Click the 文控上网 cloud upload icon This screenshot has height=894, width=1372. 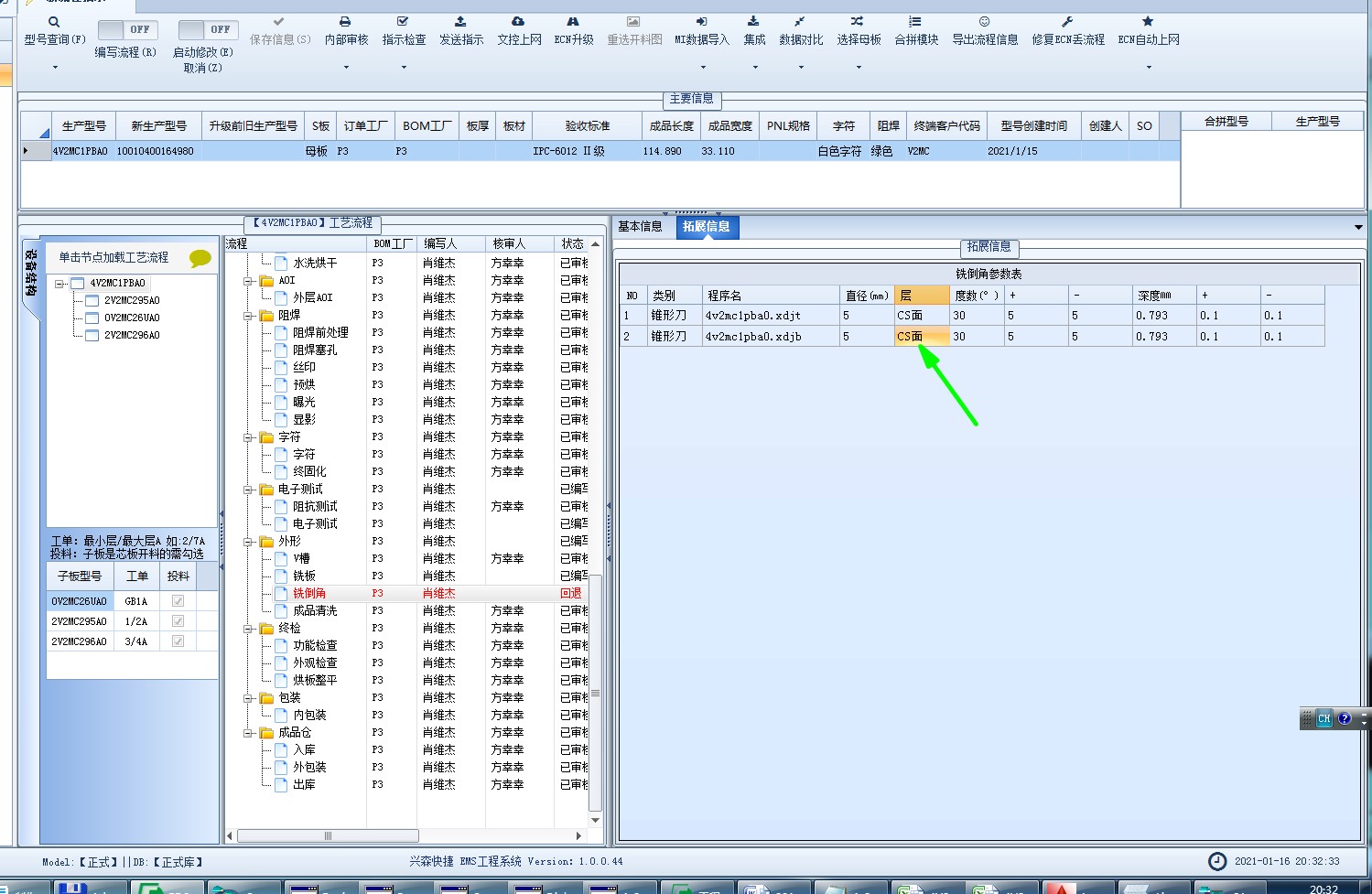518,21
